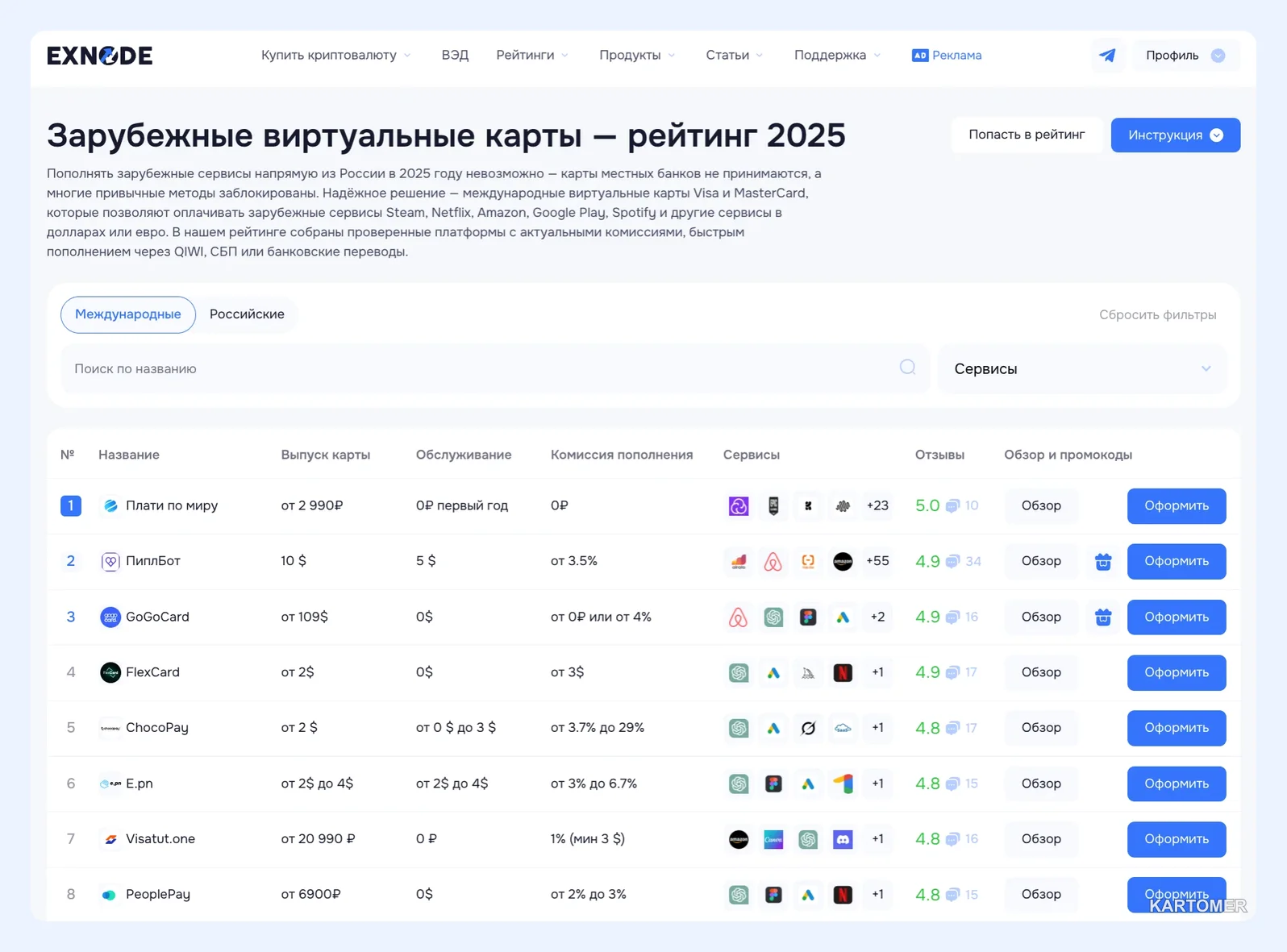Expand the Инструкция button
This screenshot has height=952, width=1287.
(1175, 135)
